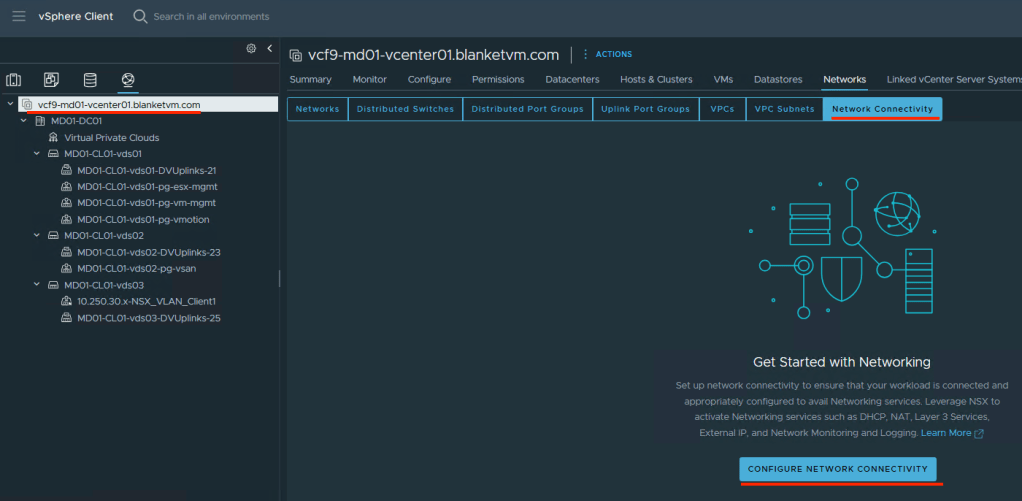Click the MD01-CL01-vds01 switch icon
The height and width of the screenshot is (501, 1022).
(53, 154)
